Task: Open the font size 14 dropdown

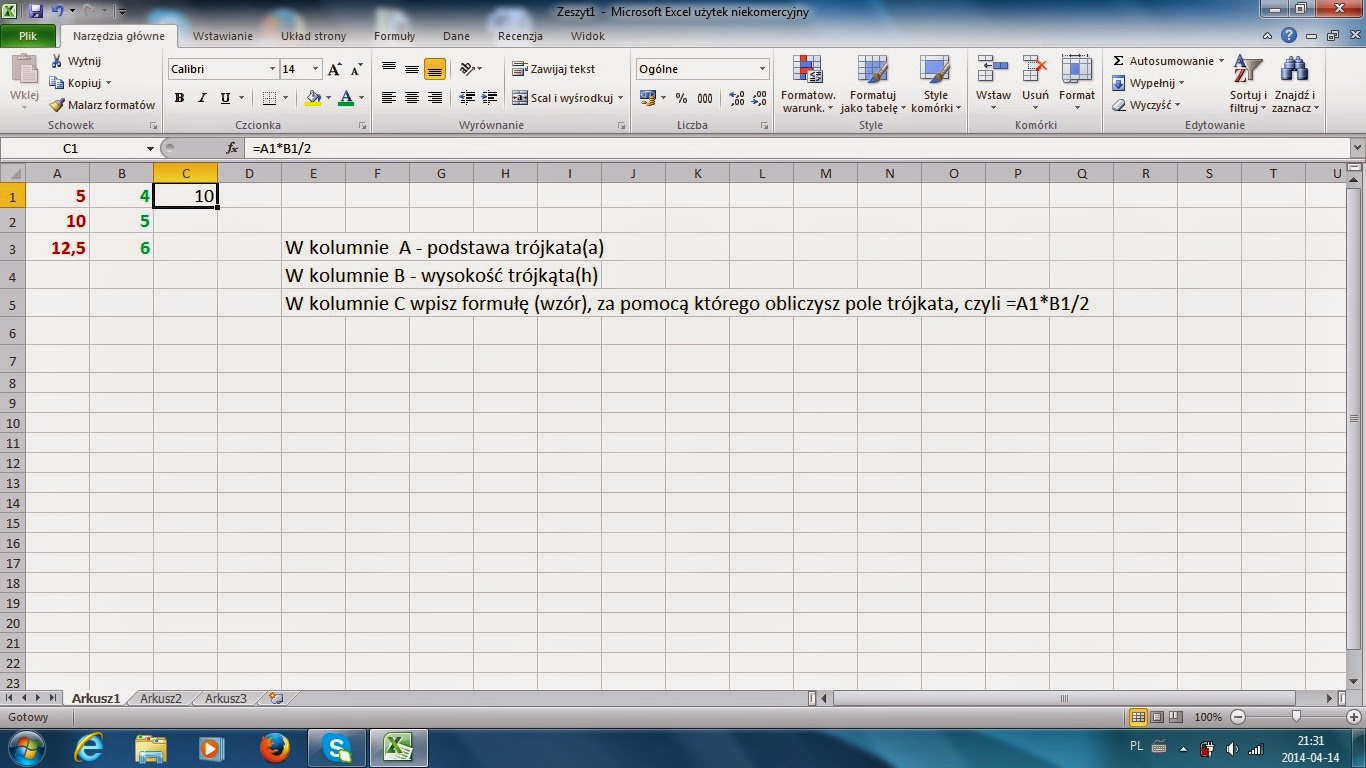Action: point(315,69)
